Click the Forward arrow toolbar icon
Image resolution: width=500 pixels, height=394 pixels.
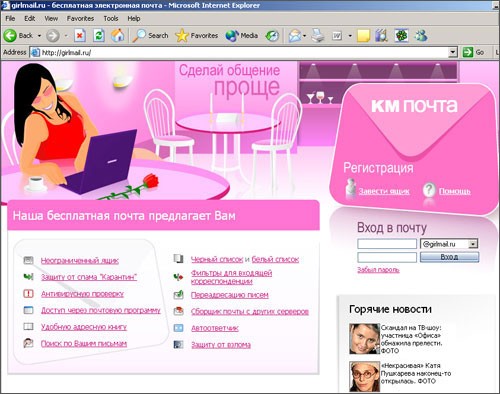(x=53, y=36)
